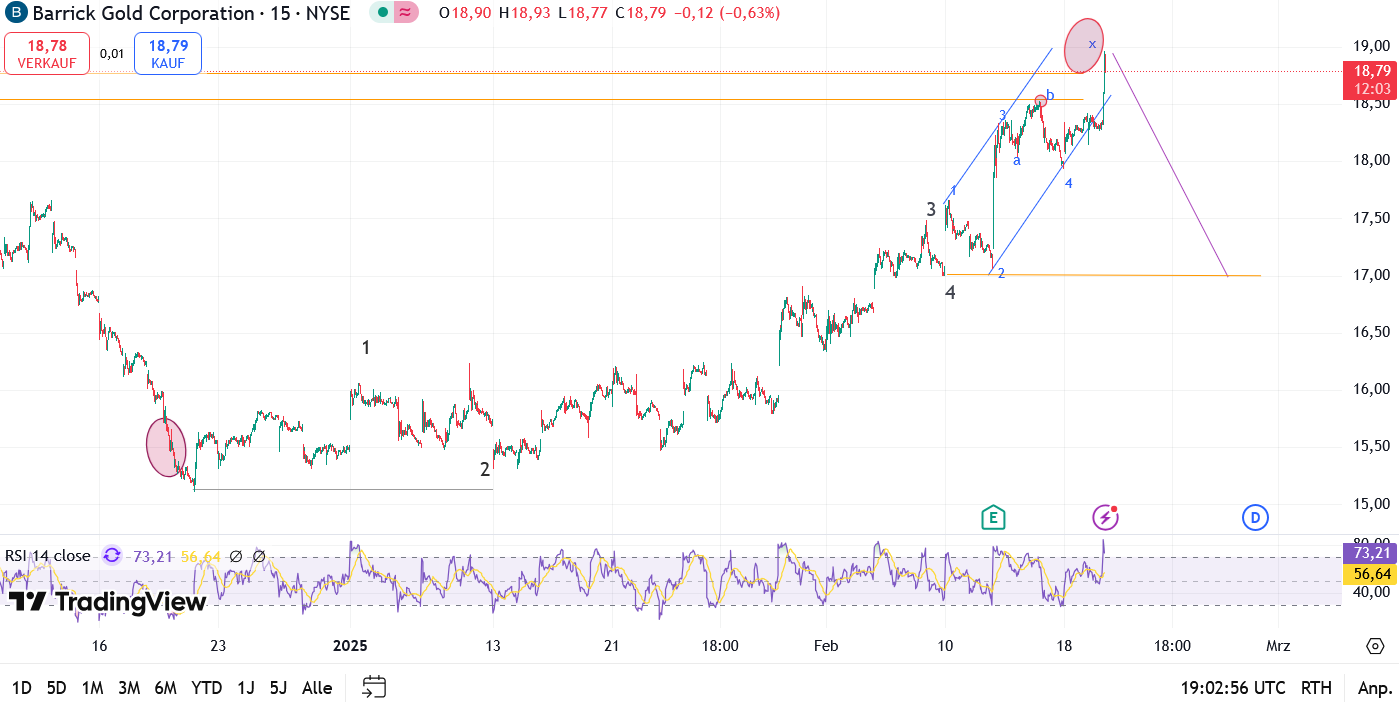This screenshot has width=1399, height=706.
Task: Click the purple 73,21 RSI axis label
Action: point(1370,553)
